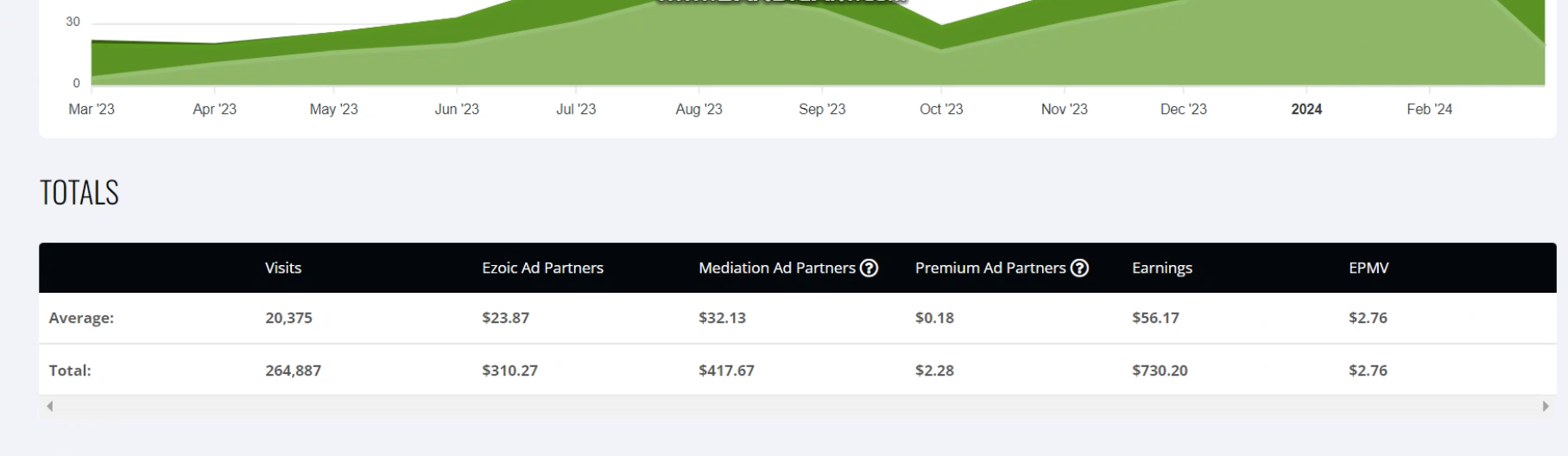Click the Visits column header
Viewport: 1568px width, 456px height.
(x=283, y=268)
